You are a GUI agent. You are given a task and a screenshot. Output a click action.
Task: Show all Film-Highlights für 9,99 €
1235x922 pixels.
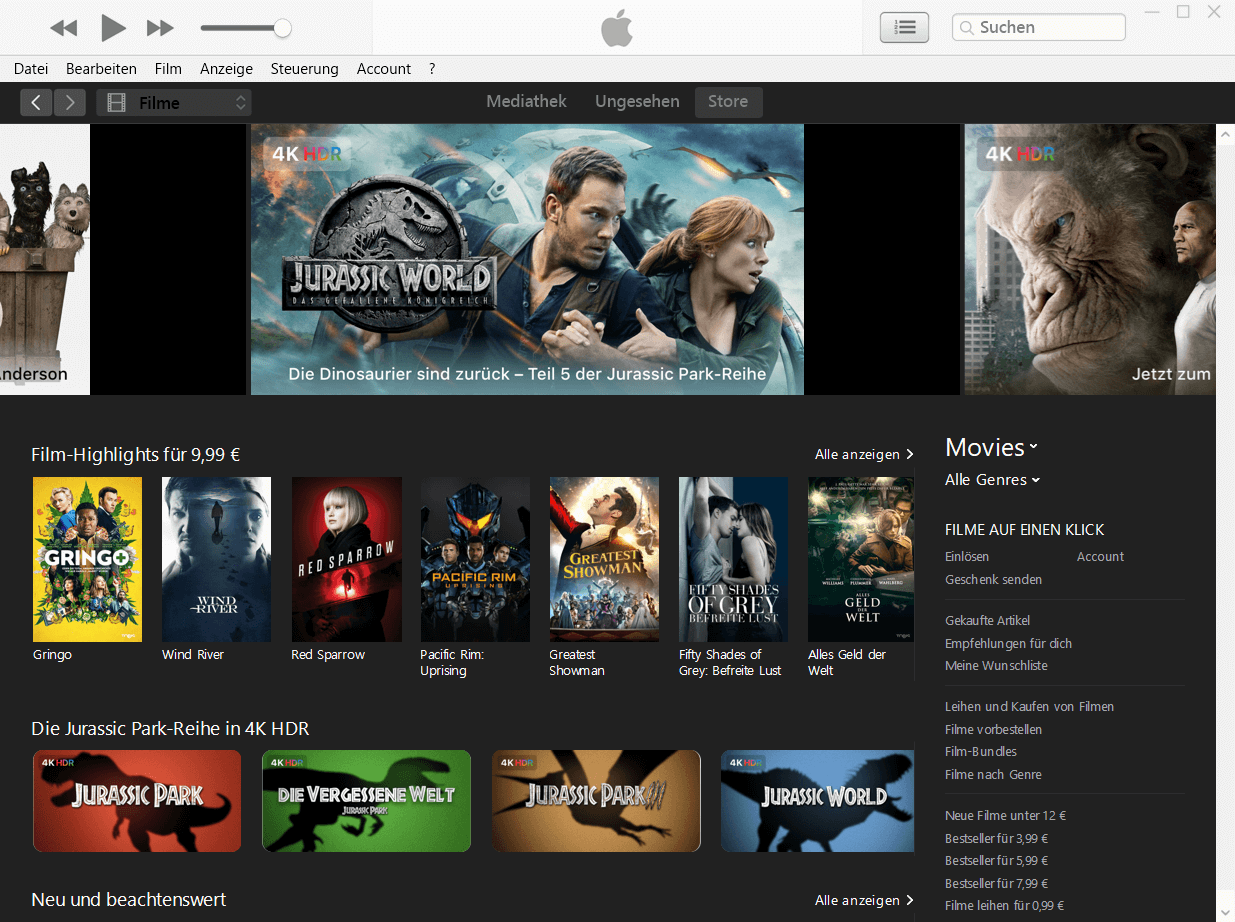click(x=864, y=454)
